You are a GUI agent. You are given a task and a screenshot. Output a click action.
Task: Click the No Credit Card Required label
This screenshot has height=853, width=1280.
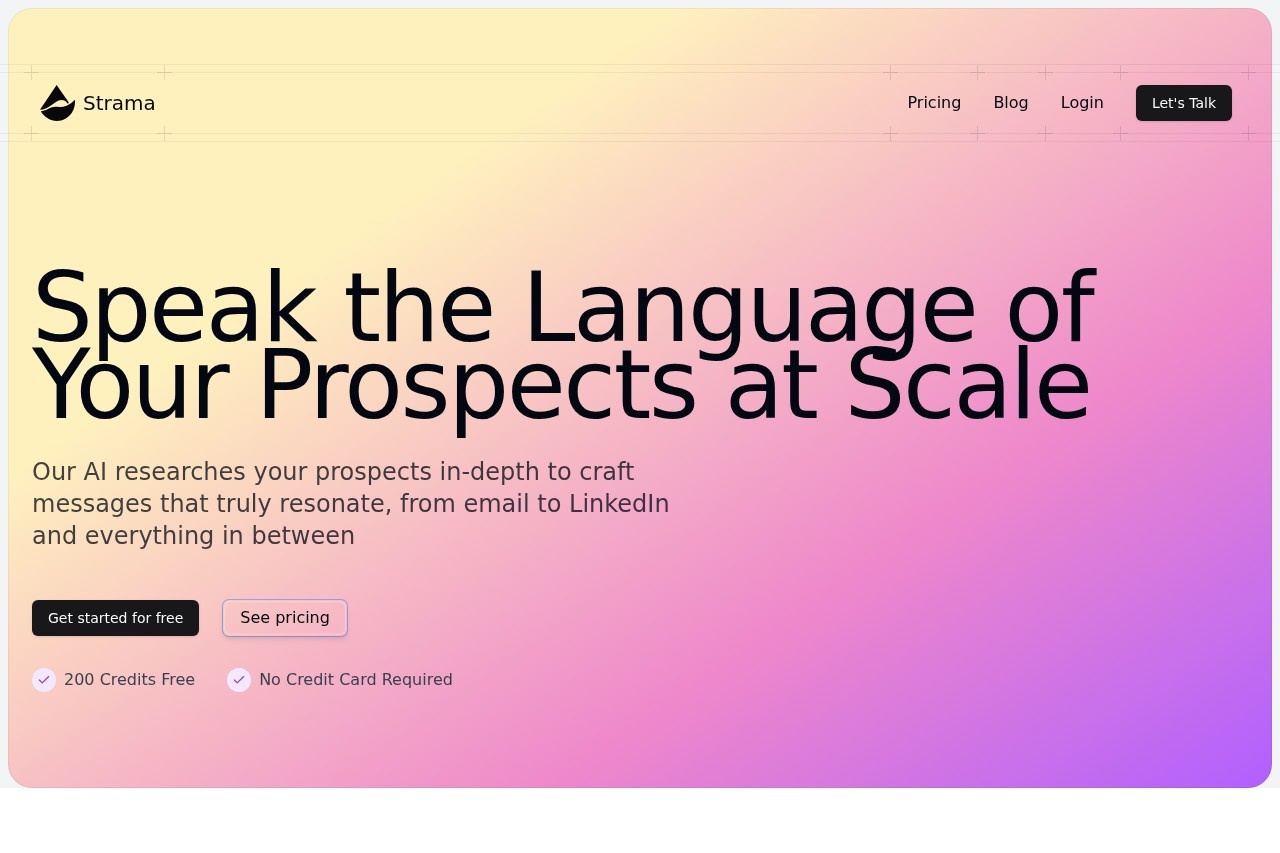[x=356, y=680]
